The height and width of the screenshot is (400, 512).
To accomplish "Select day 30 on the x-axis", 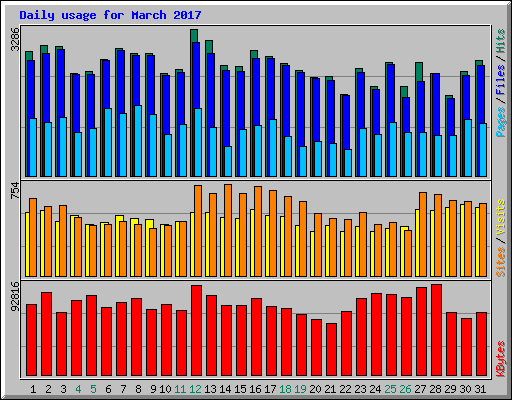I will (x=465, y=389).
